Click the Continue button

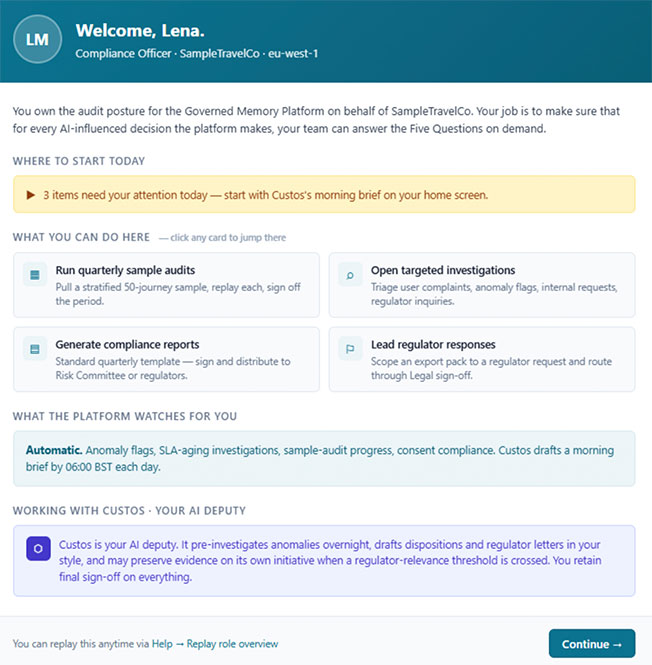(592, 643)
